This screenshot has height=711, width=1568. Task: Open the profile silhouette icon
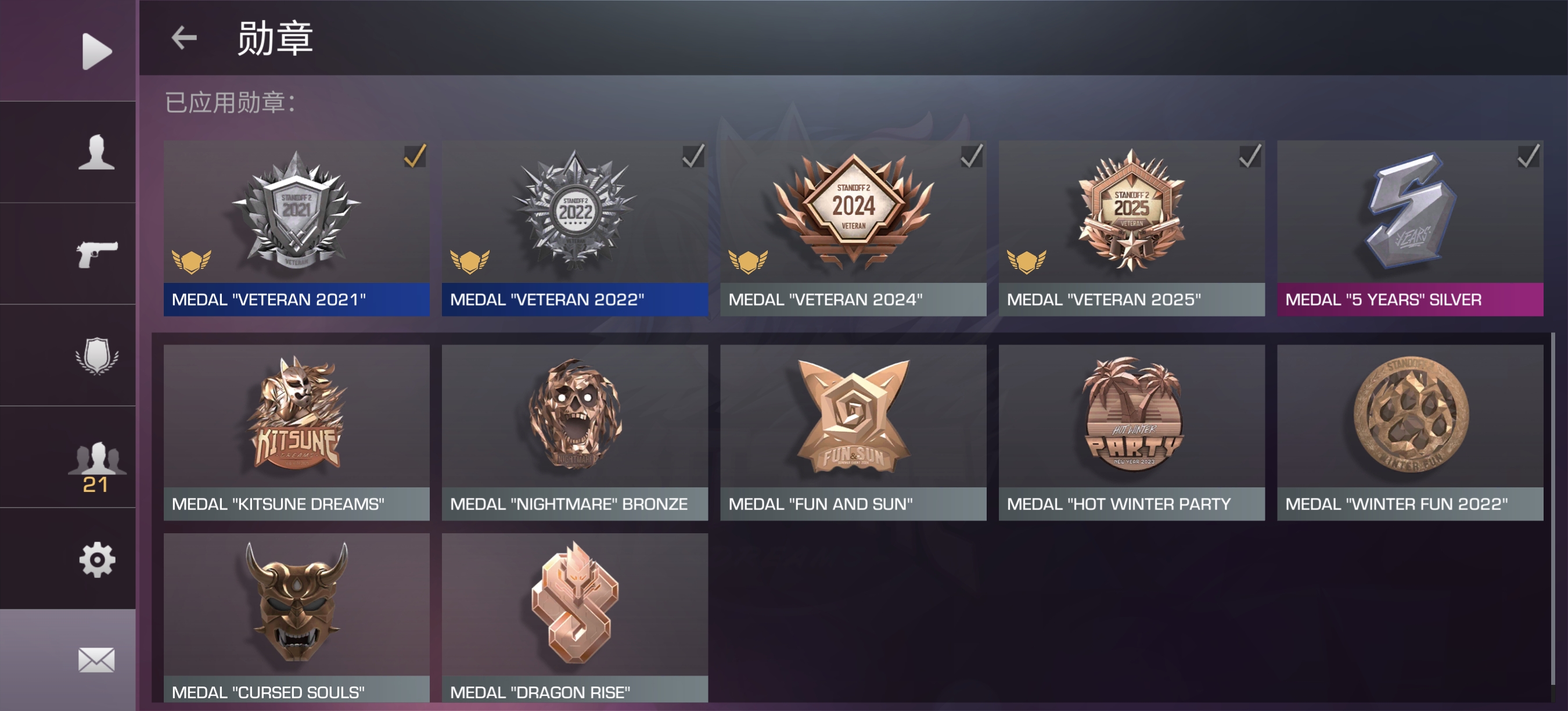(x=97, y=152)
